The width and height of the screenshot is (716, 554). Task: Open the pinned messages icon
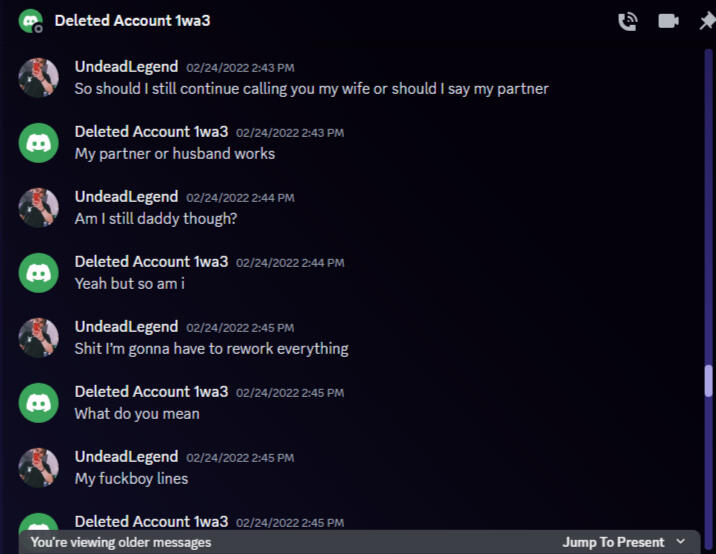706,21
